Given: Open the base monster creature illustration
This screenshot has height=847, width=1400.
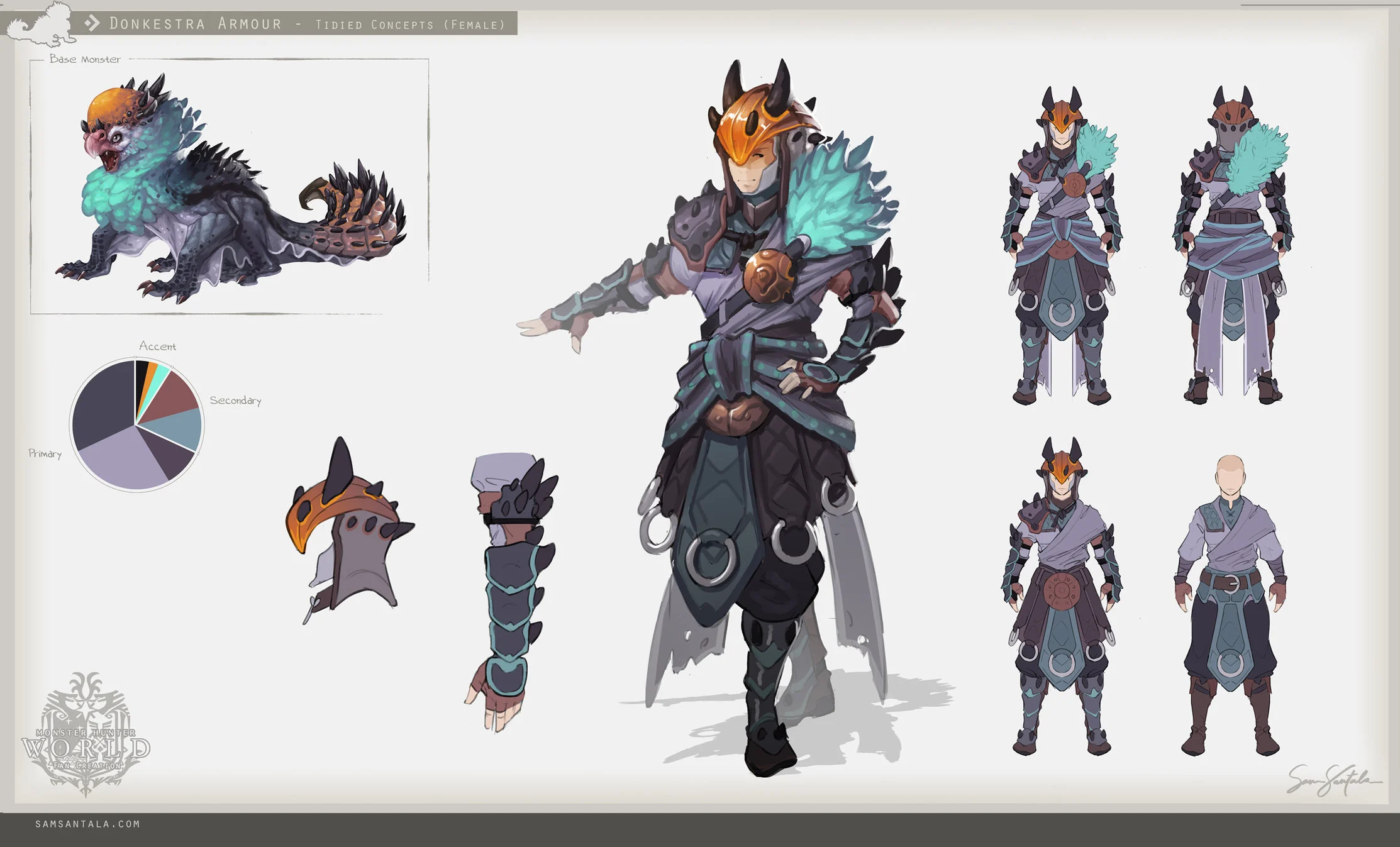Looking at the screenshot, I should tap(230, 189).
